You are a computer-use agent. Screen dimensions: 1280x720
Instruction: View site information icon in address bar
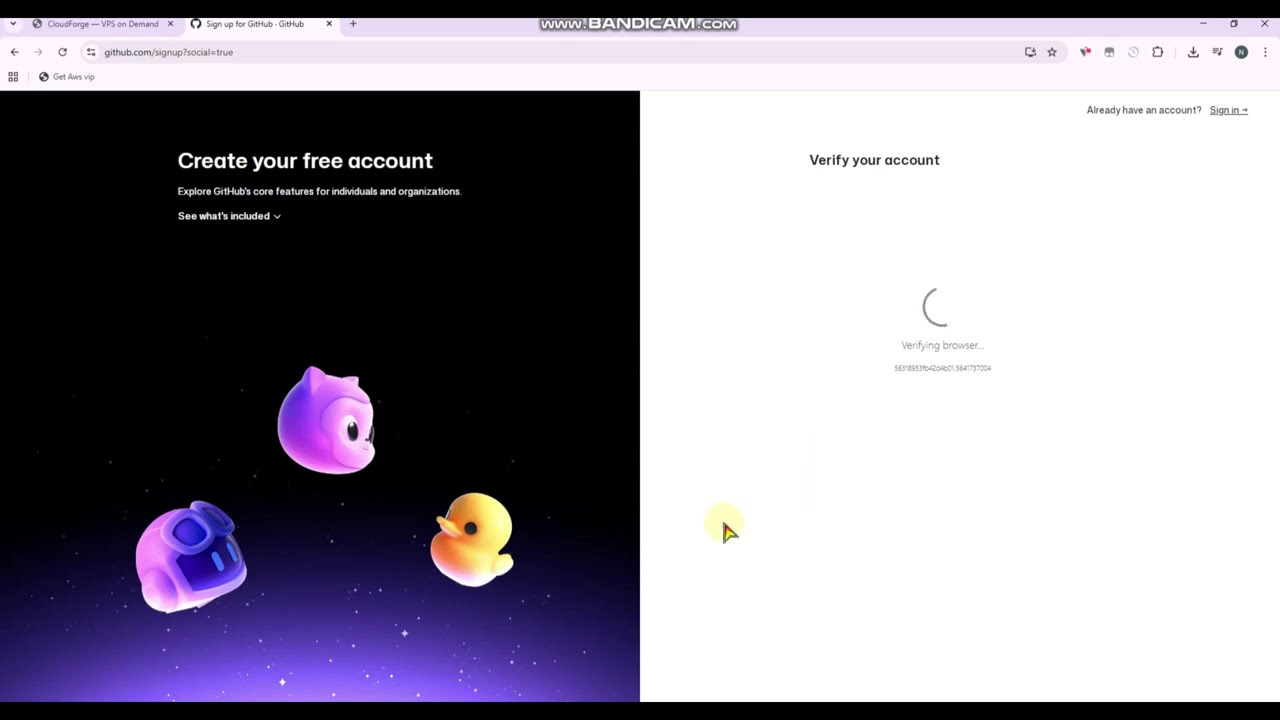tap(91, 52)
